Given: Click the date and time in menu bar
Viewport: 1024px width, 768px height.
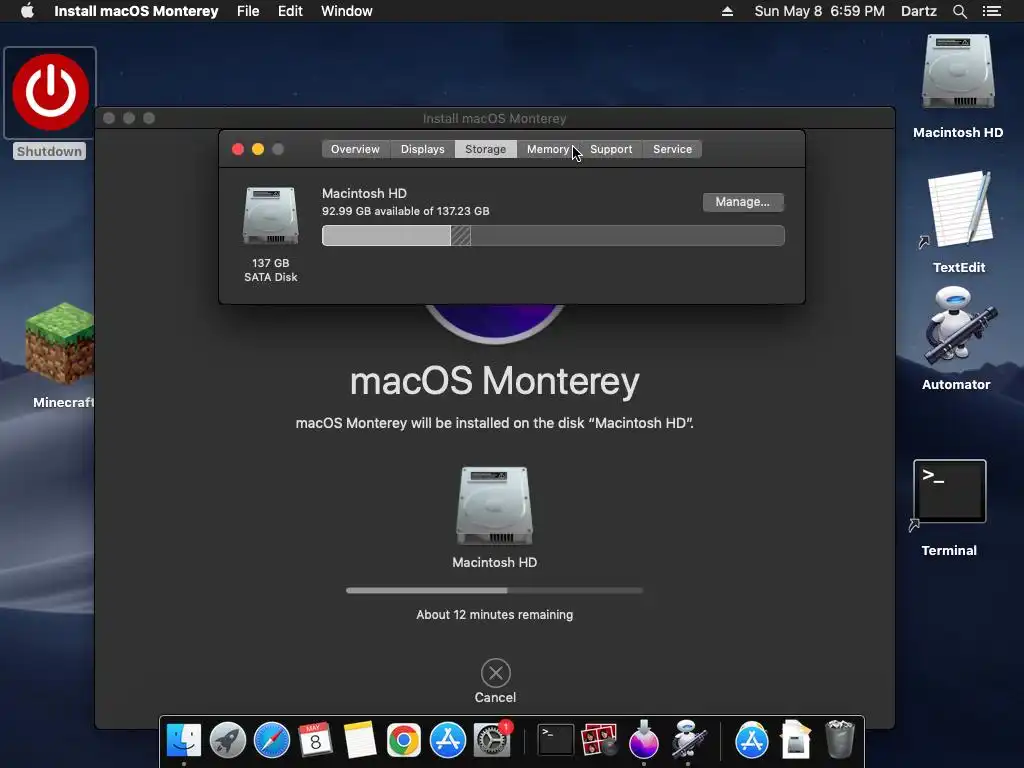Looking at the screenshot, I should click(820, 11).
